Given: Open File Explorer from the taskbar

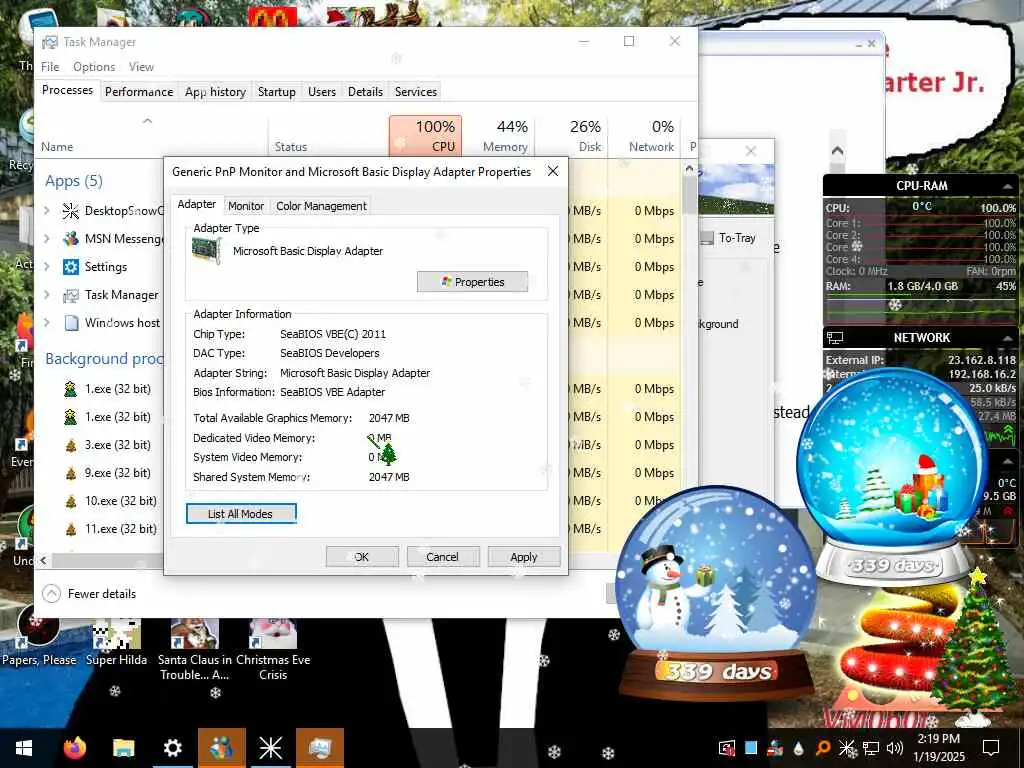Looking at the screenshot, I should (123, 748).
